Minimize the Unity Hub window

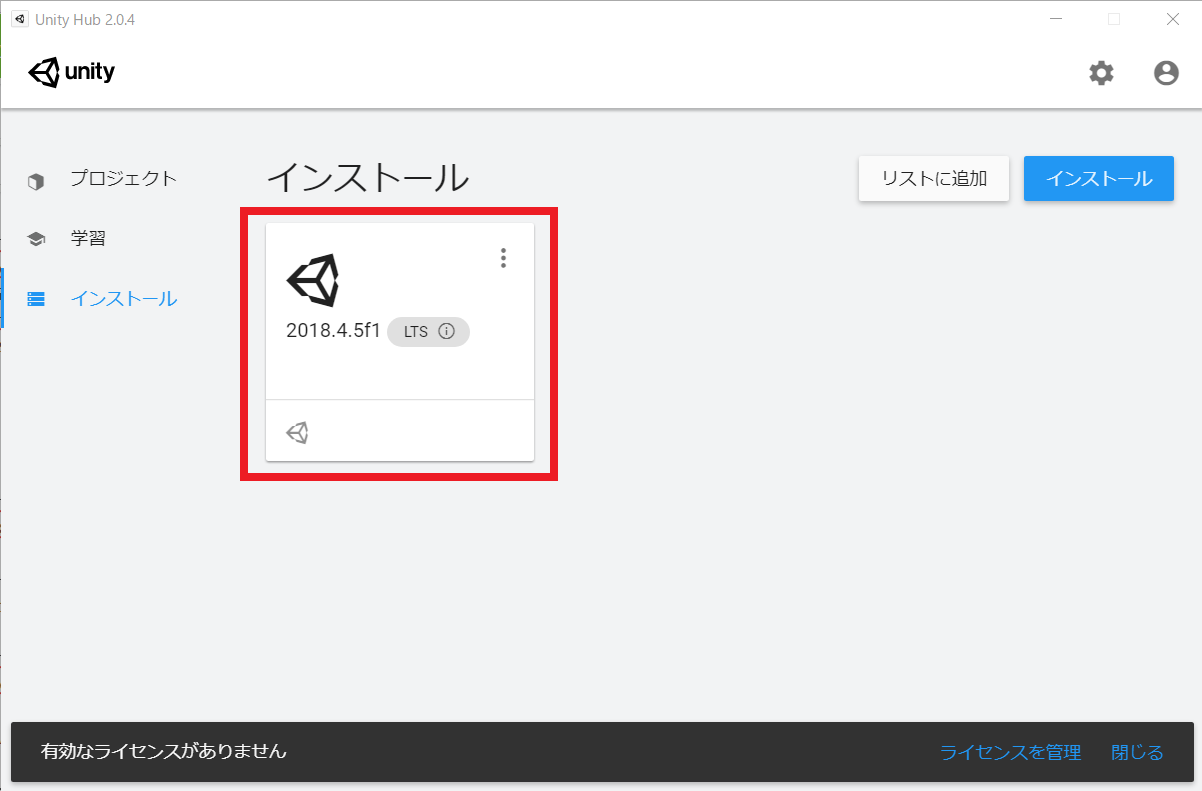1058,19
